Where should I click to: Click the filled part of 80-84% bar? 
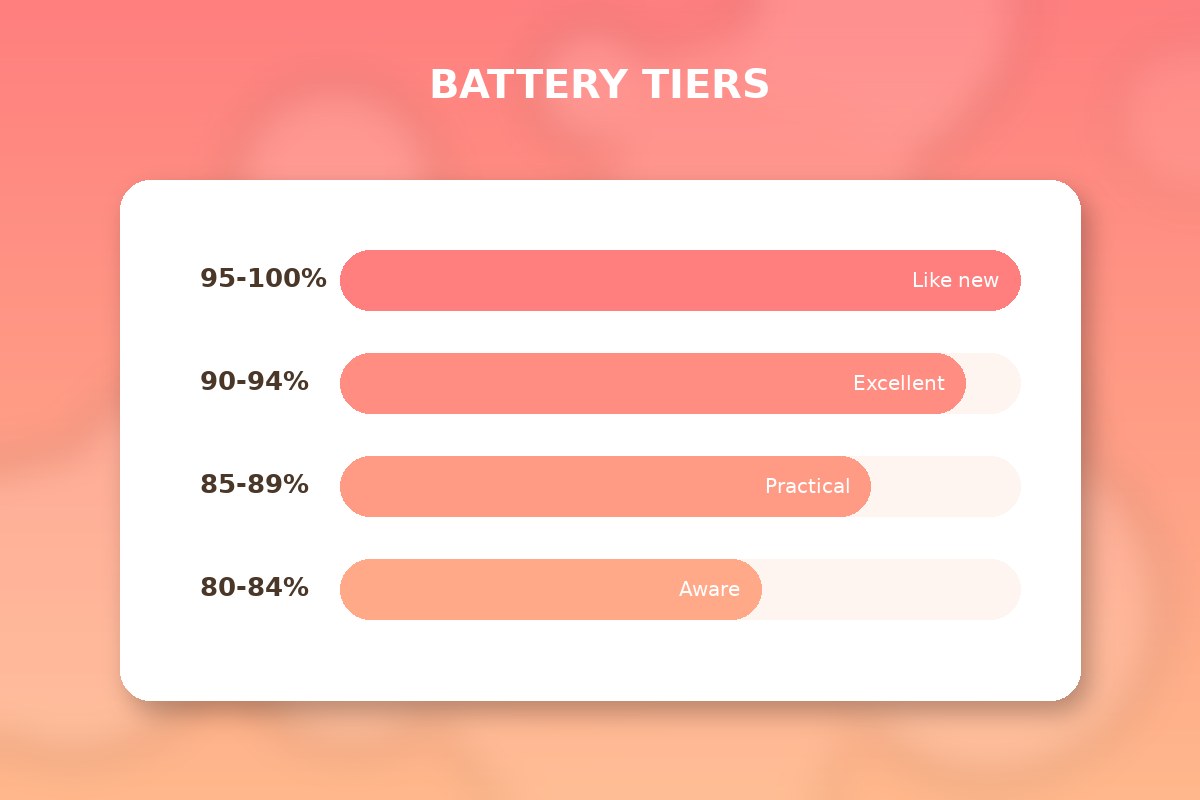(x=500, y=590)
